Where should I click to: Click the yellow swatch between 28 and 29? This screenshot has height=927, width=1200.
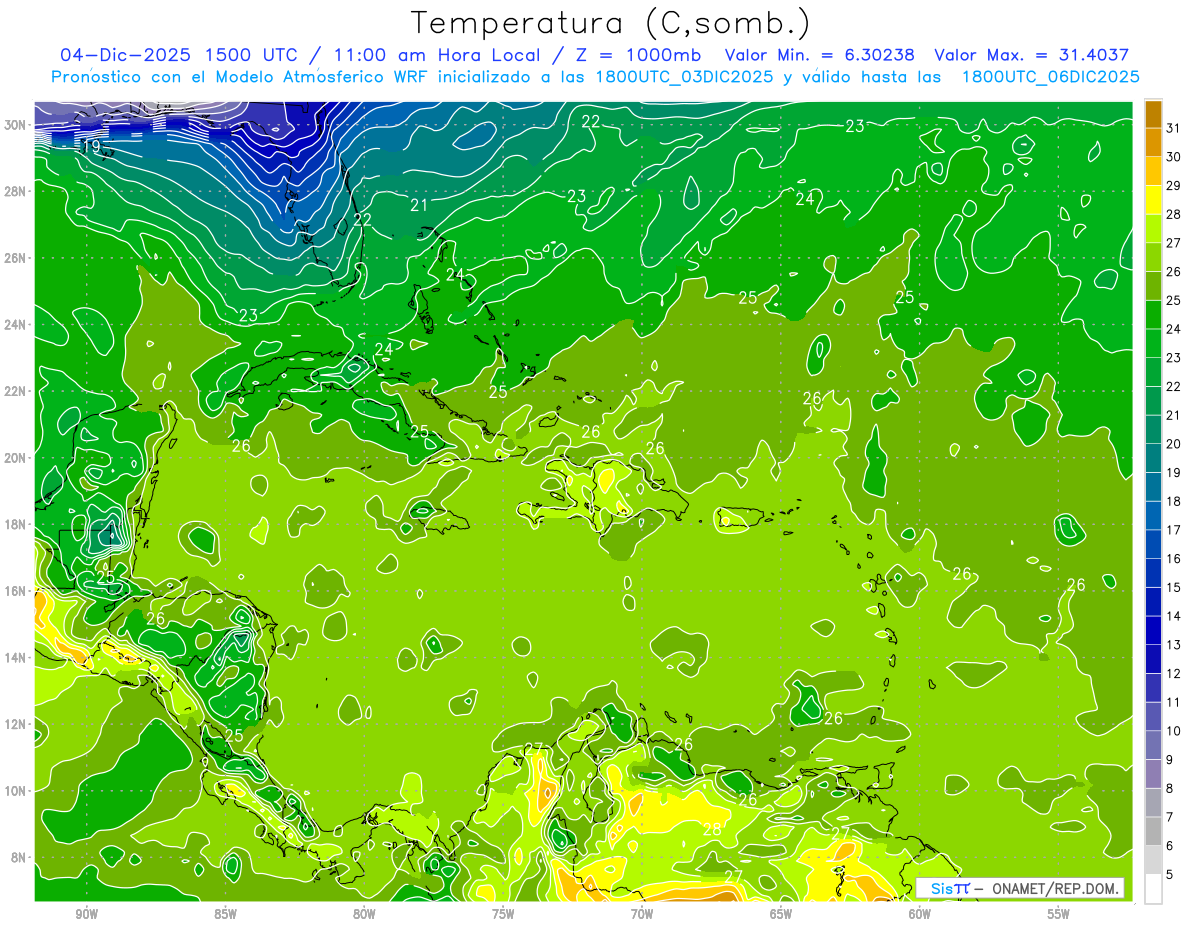click(x=1154, y=200)
